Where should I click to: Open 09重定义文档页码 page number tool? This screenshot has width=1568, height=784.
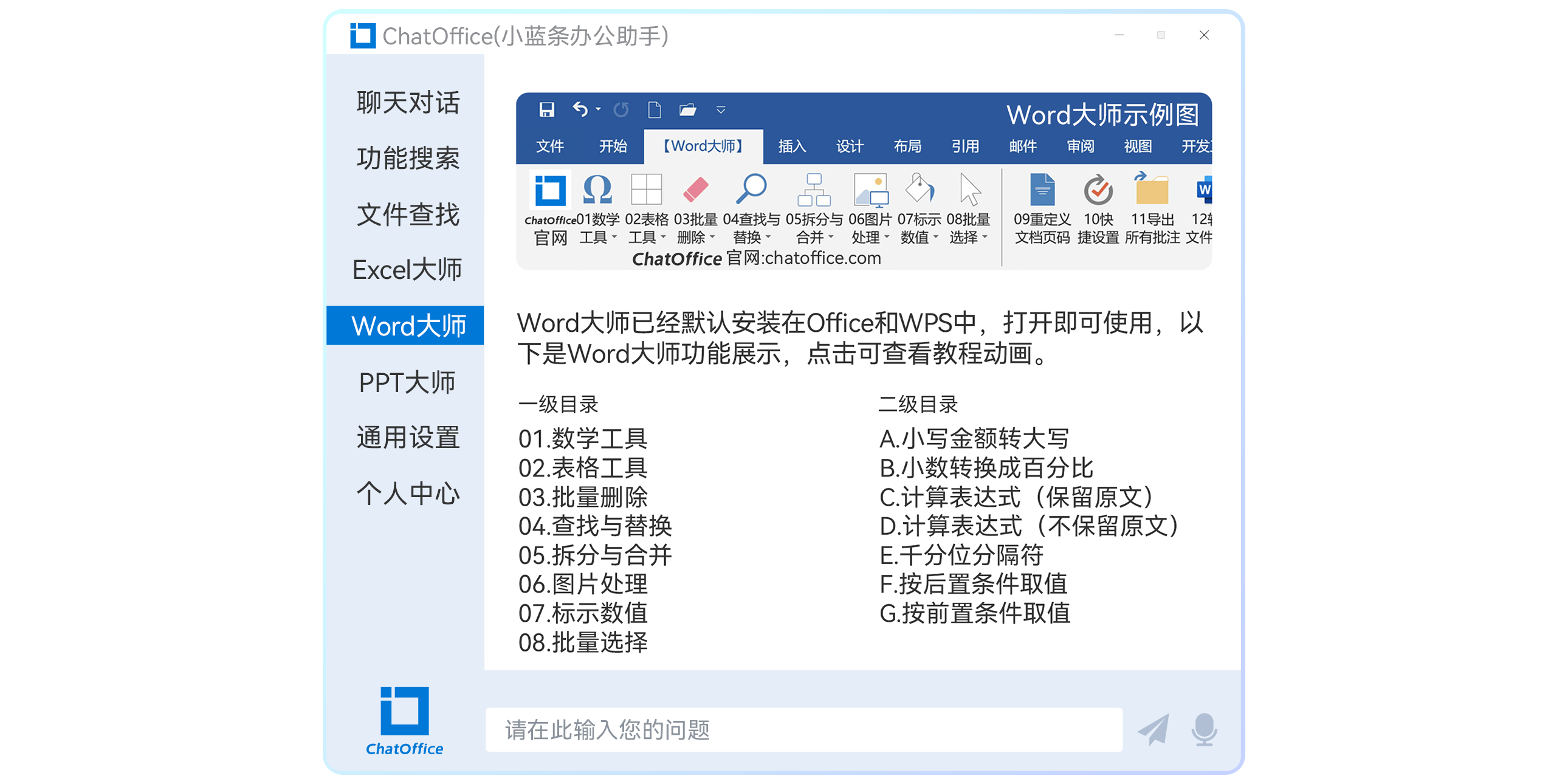coord(1043,190)
